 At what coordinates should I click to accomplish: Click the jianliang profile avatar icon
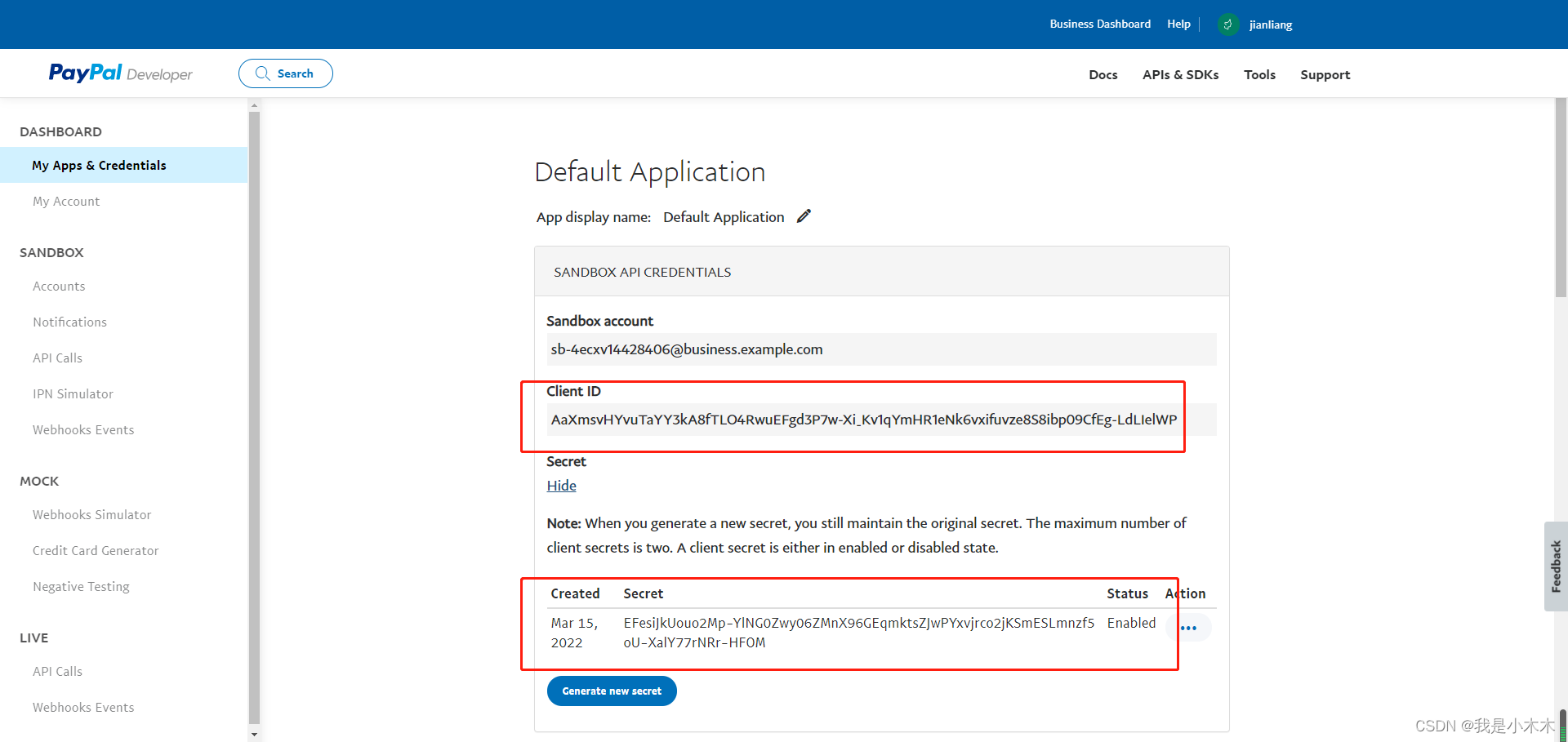[1227, 24]
